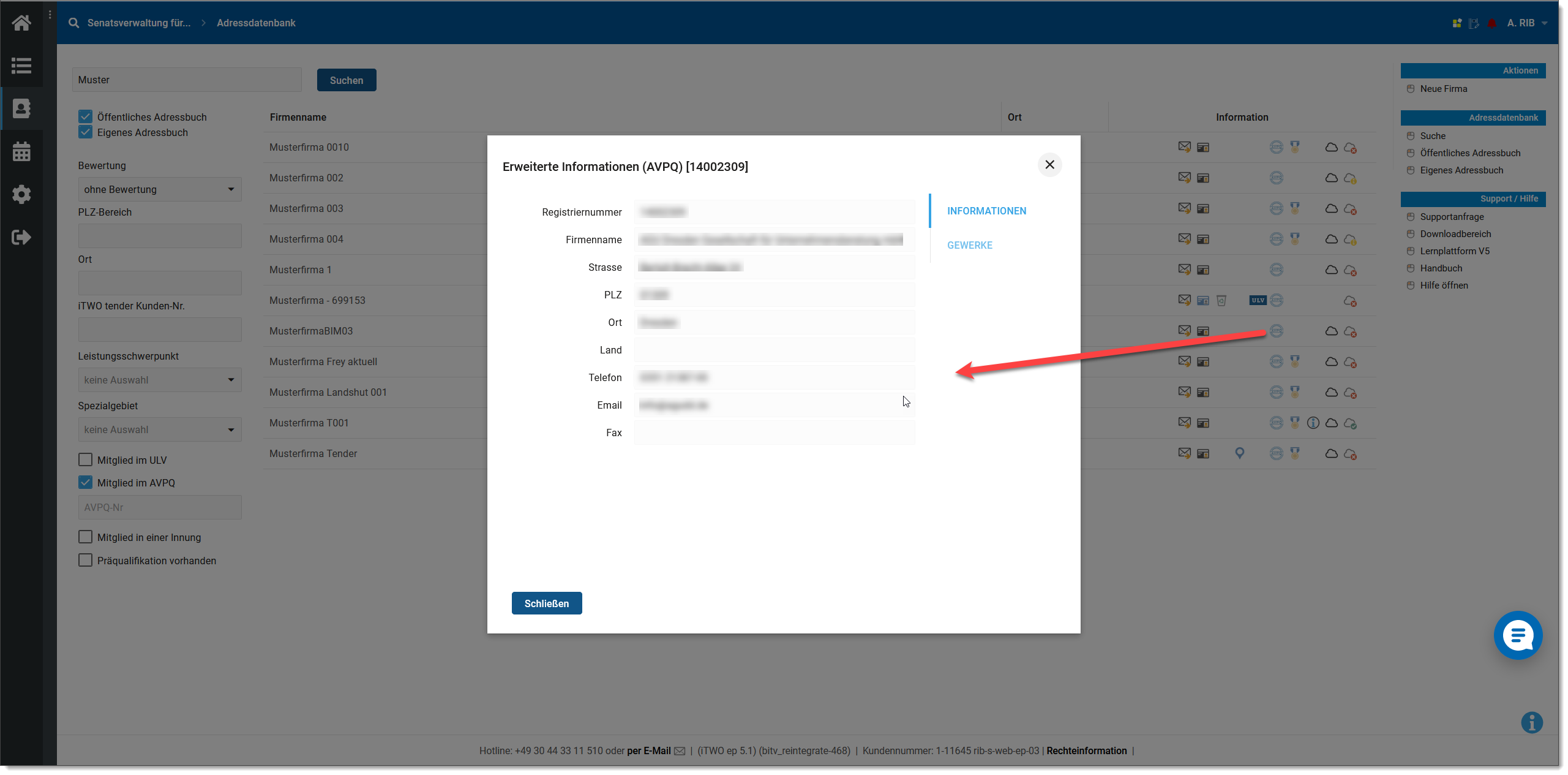Open Handbuch in support panel

click(1441, 268)
